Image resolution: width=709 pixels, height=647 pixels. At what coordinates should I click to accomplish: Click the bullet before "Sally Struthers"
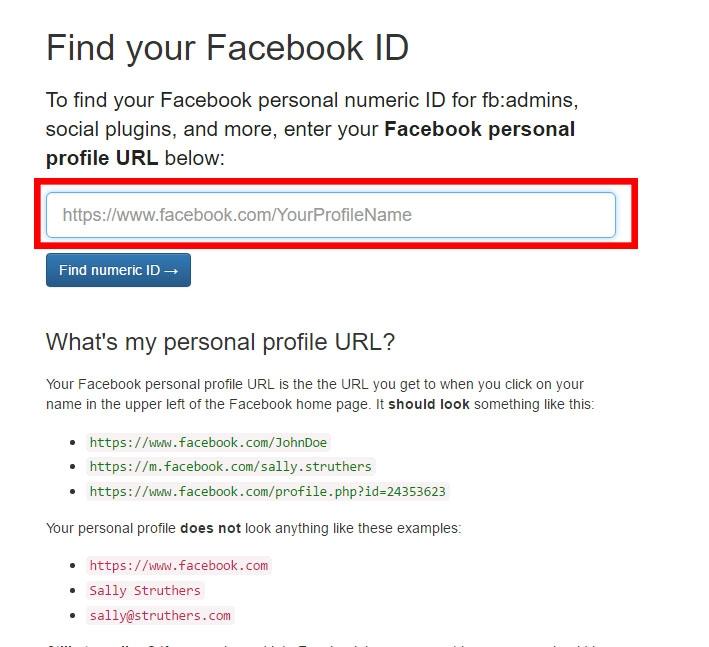(72, 590)
